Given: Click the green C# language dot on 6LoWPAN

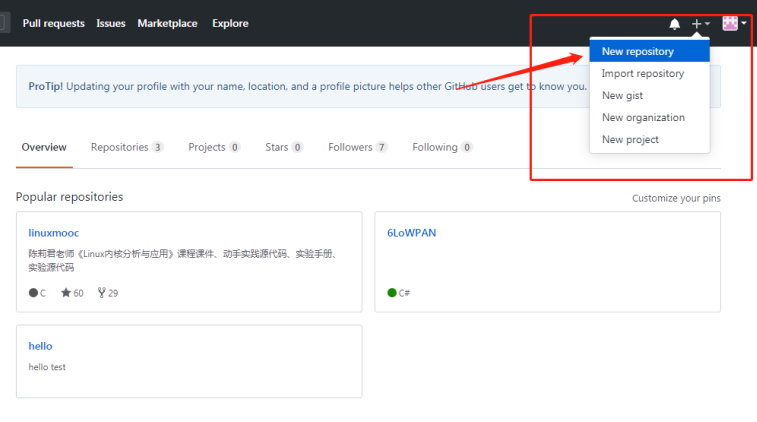Looking at the screenshot, I should [392, 293].
